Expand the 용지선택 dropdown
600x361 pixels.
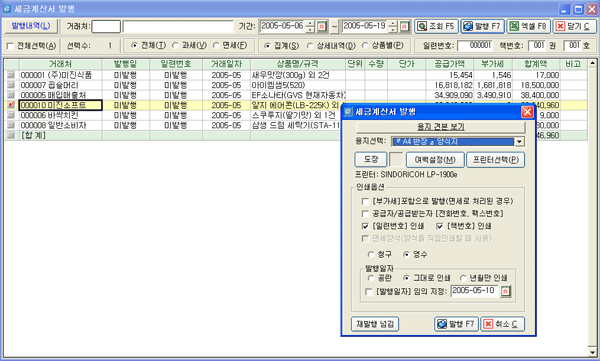[x=519, y=142]
